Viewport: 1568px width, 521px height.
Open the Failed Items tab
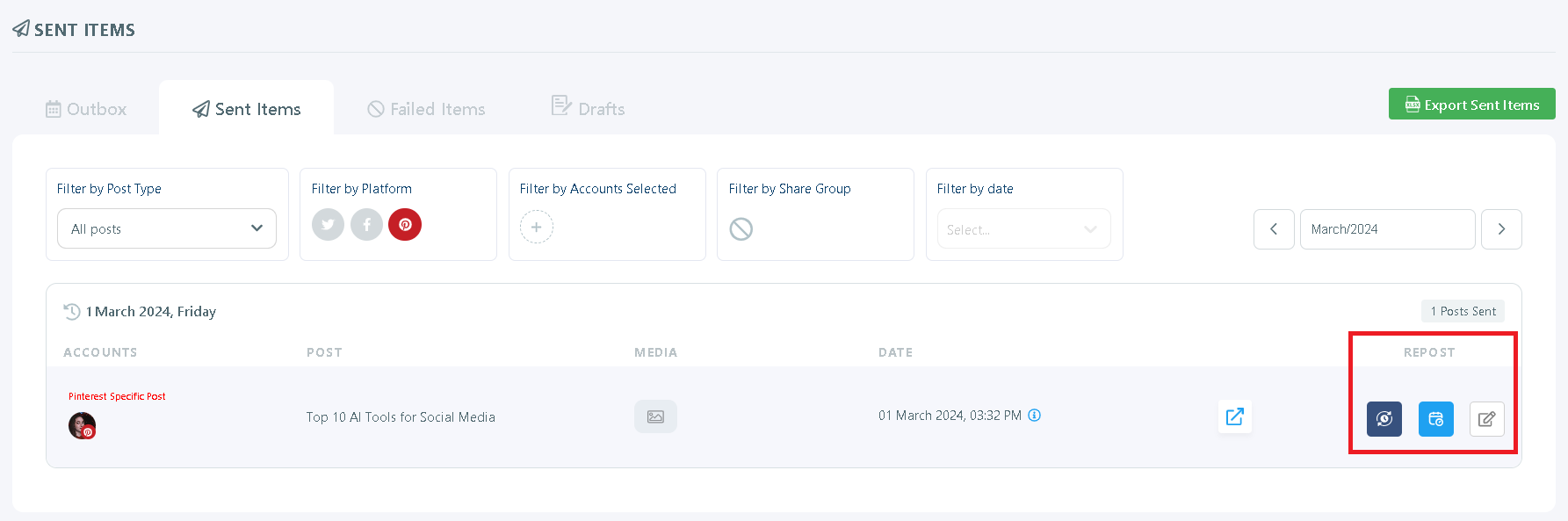(x=426, y=109)
